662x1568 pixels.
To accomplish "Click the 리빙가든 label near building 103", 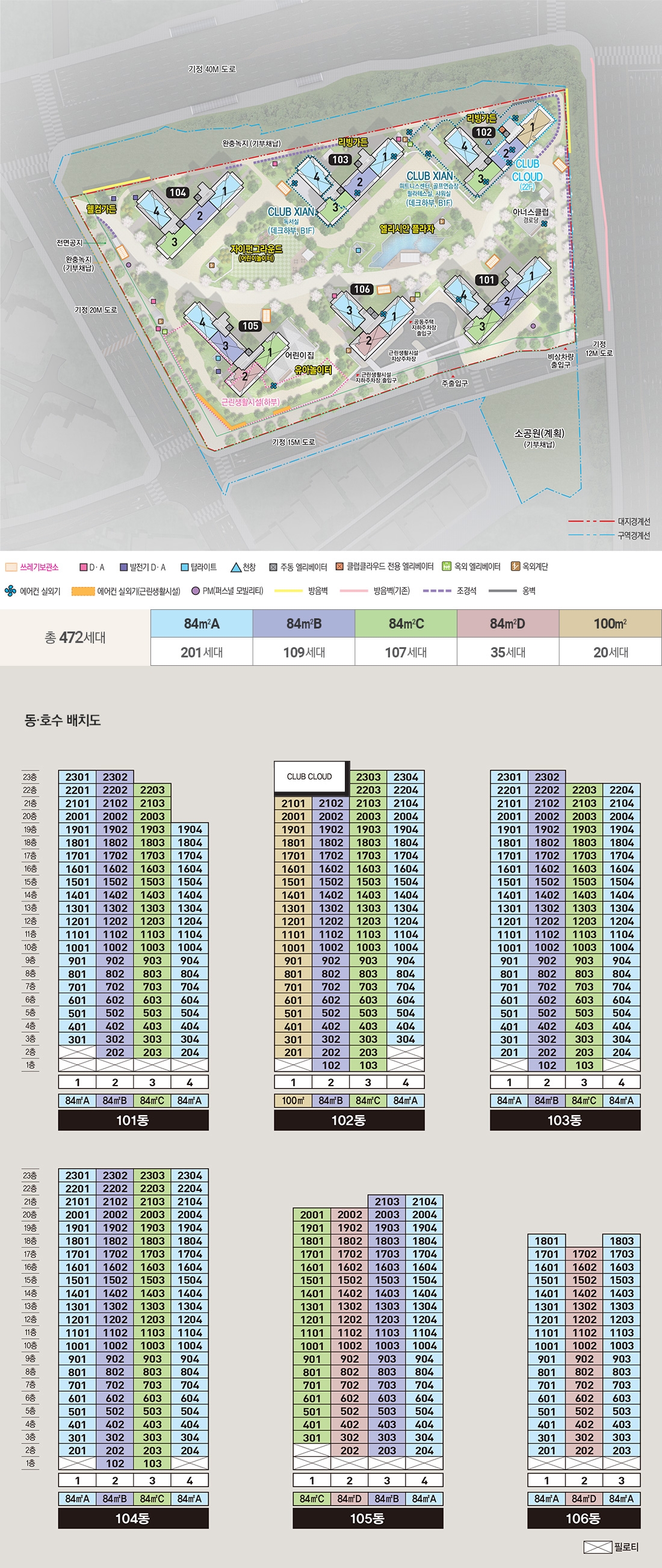I will [353, 143].
